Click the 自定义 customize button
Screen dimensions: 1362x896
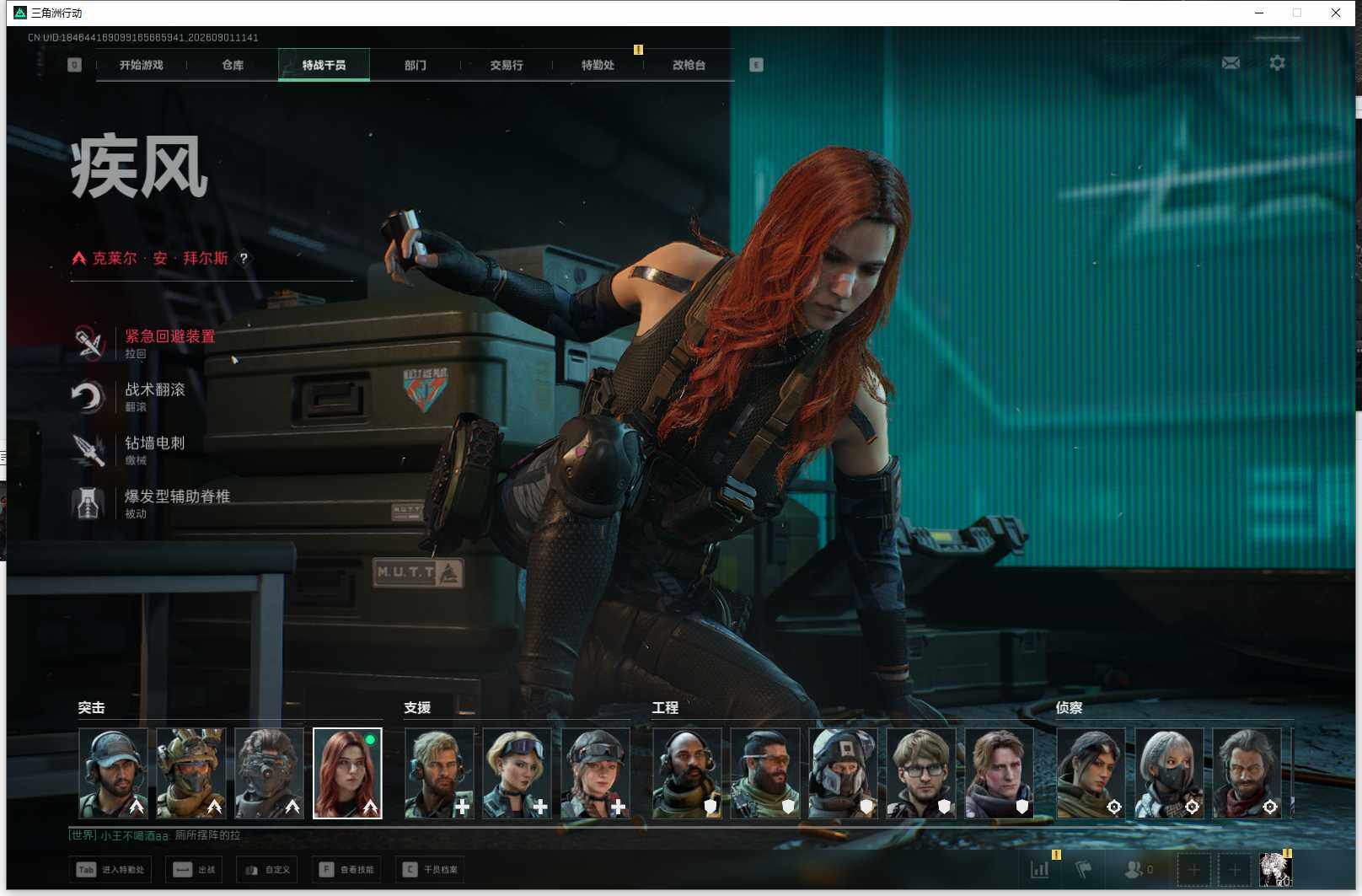click(268, 870)
